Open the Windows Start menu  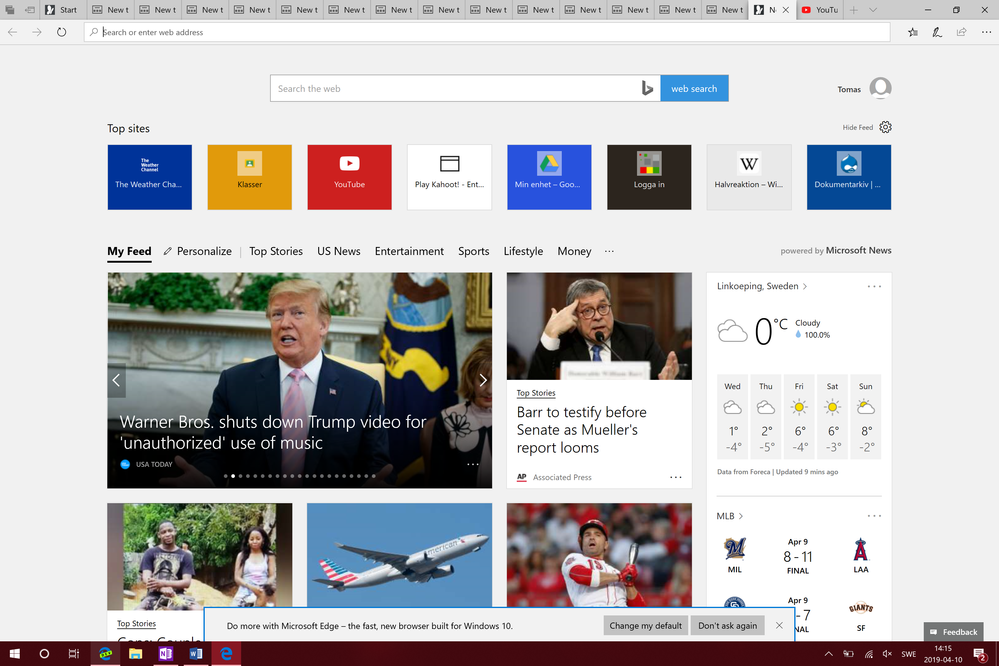tap(14, 653)
